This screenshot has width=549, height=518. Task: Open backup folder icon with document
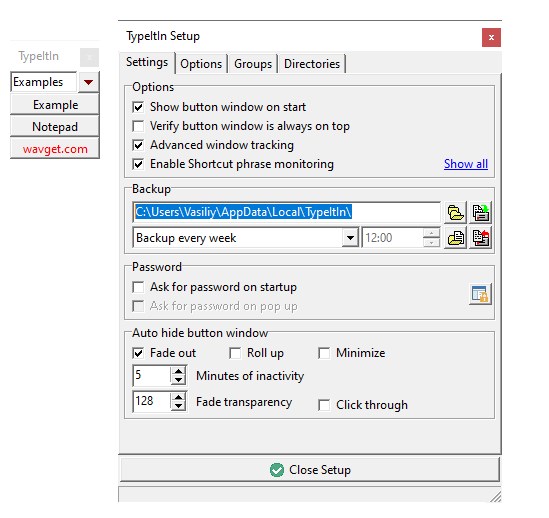456,238
